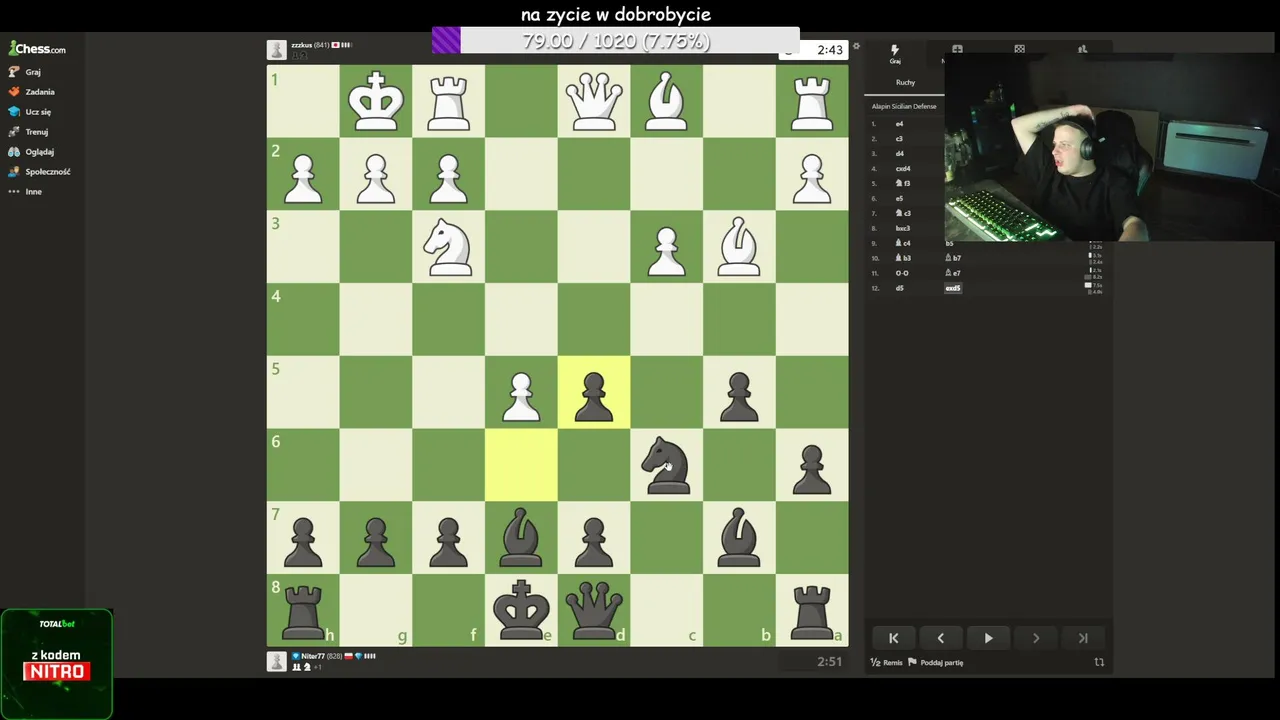Open Oglądaj in the sidebar
Screen dimensions: 1280x720
31,152
